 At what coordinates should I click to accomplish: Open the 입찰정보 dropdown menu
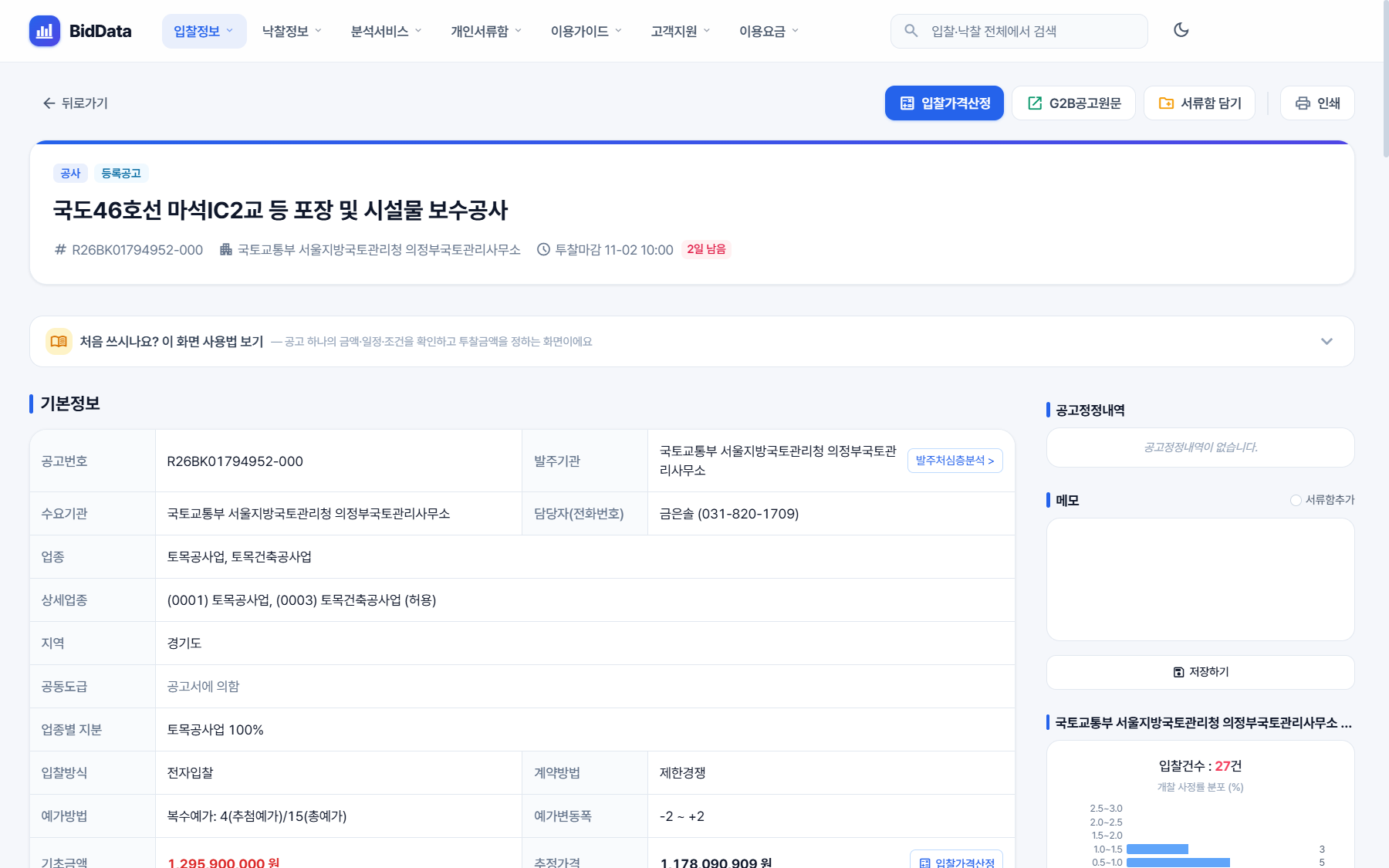point(204,31)
